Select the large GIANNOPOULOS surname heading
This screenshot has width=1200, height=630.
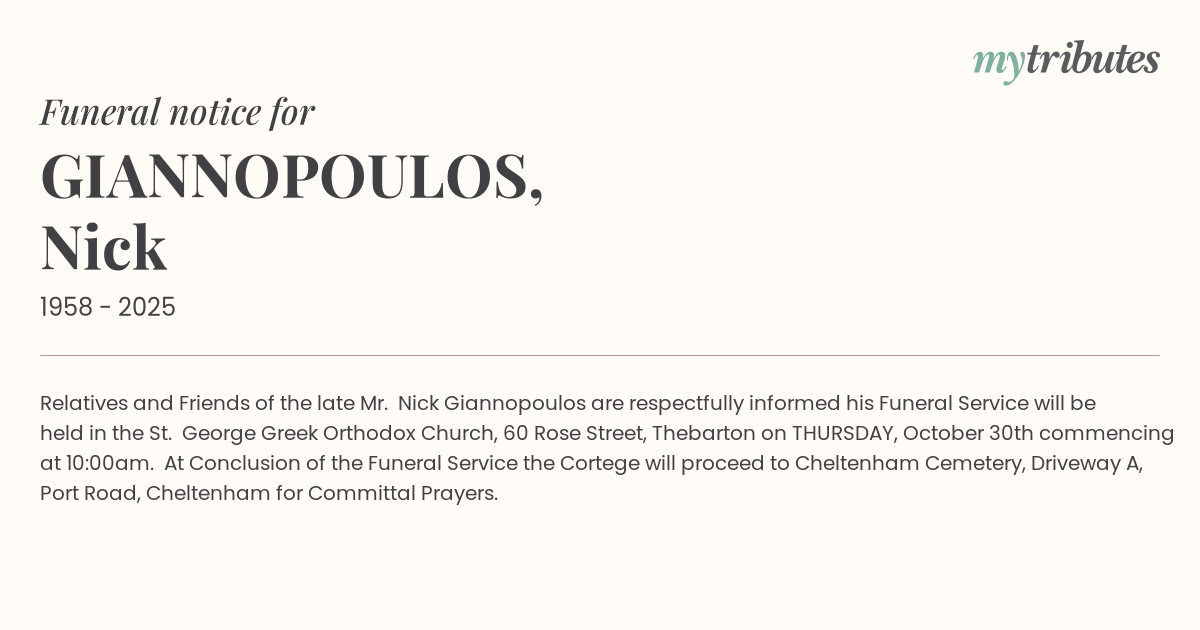click(291, 177)
